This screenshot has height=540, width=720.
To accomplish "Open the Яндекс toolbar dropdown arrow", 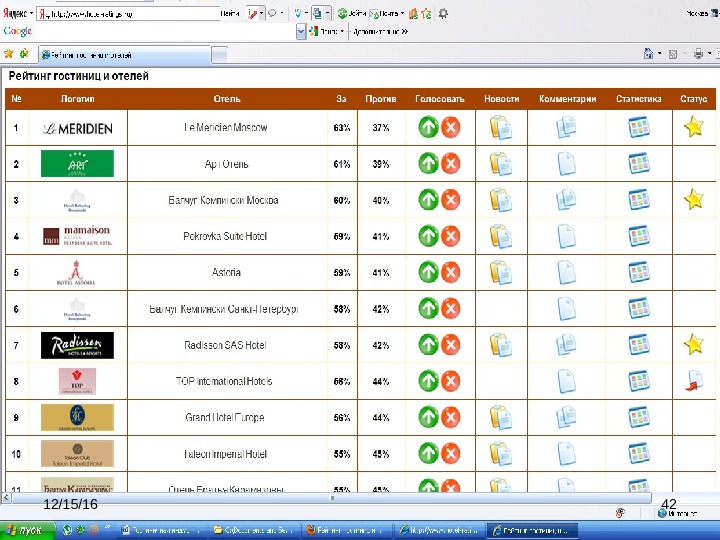I will [31, 13].
